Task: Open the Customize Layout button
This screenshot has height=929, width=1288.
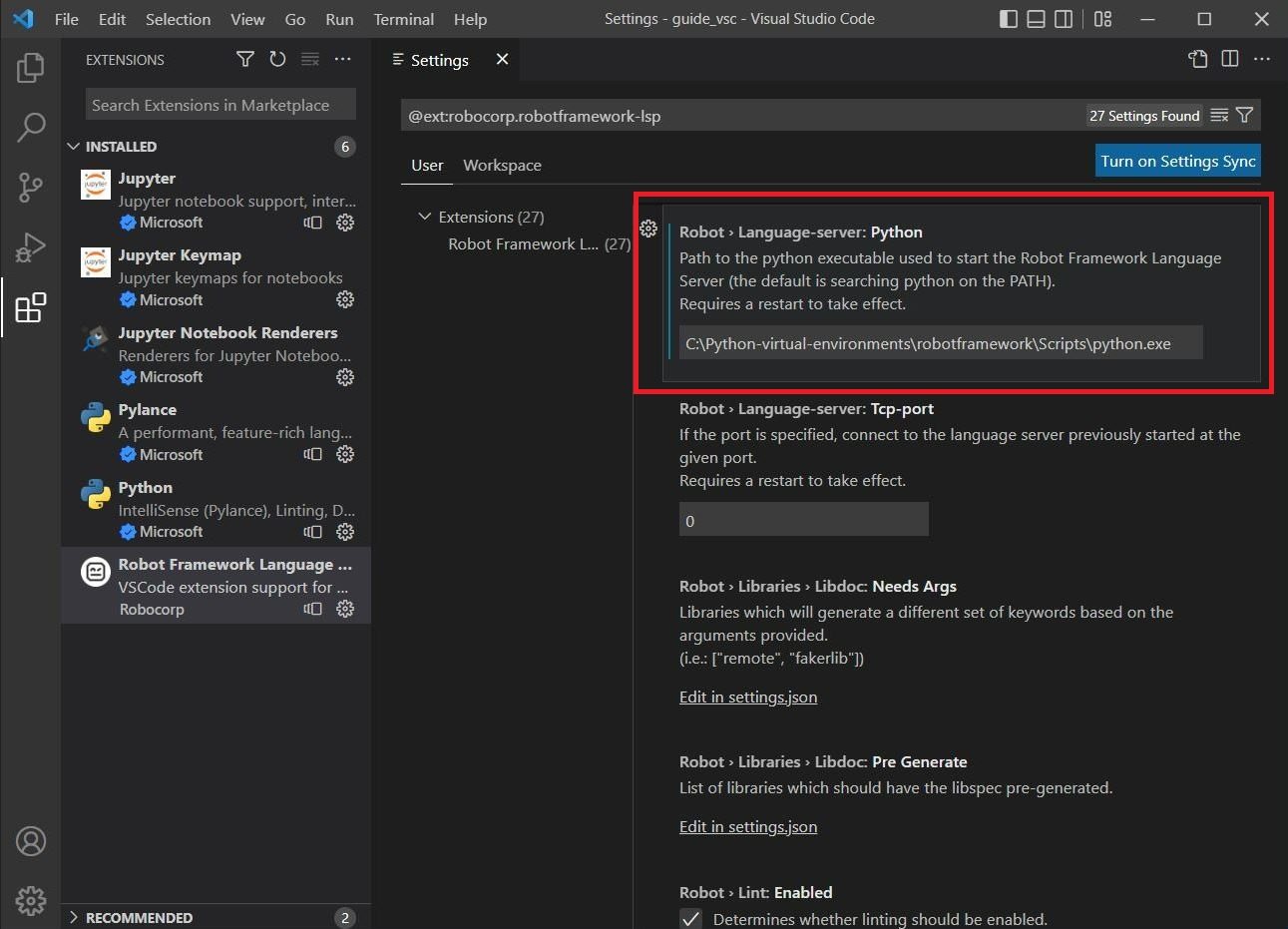Action: (x=1102, y=19)
